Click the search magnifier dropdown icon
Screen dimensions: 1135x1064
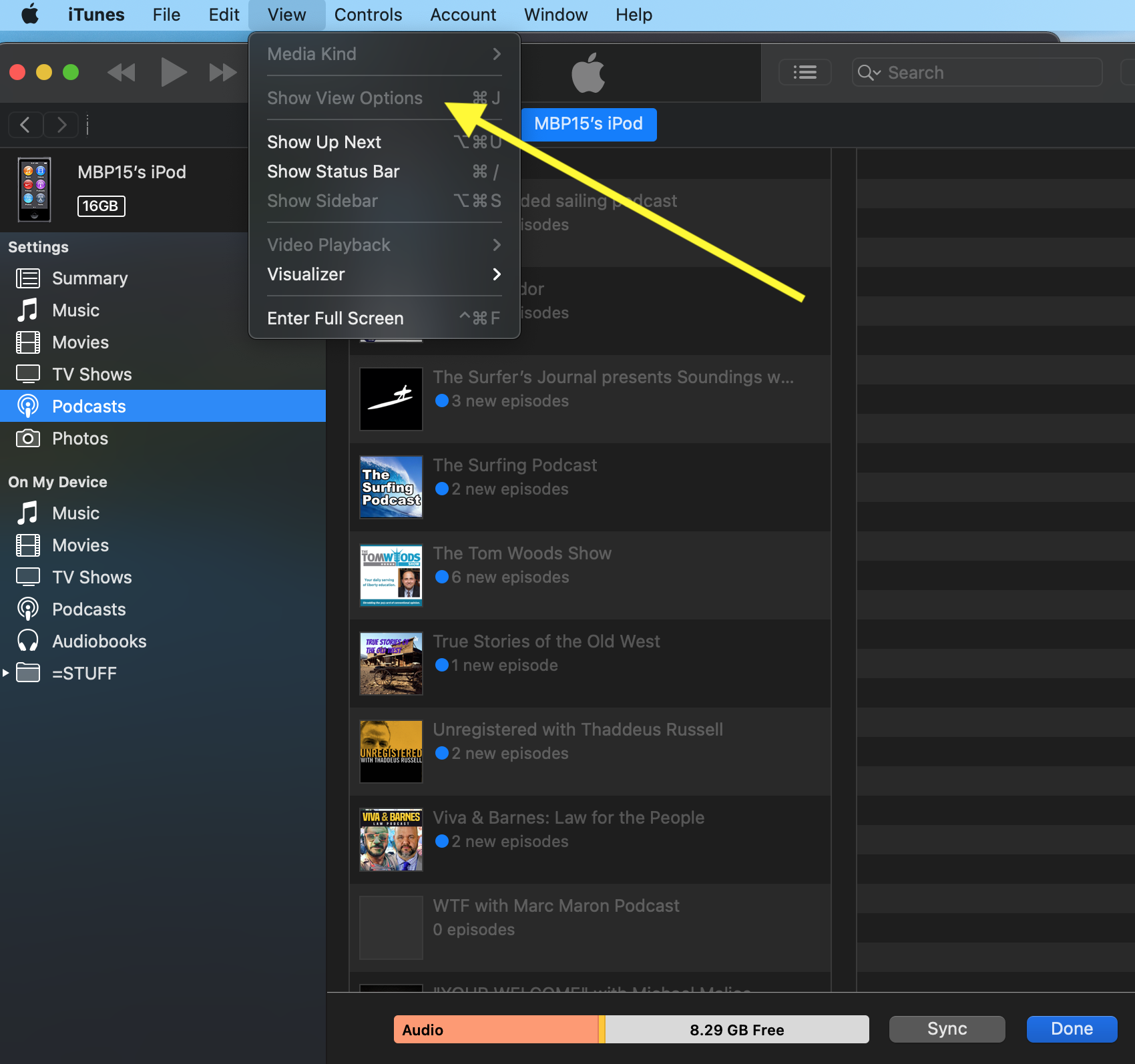coord(869,72)
